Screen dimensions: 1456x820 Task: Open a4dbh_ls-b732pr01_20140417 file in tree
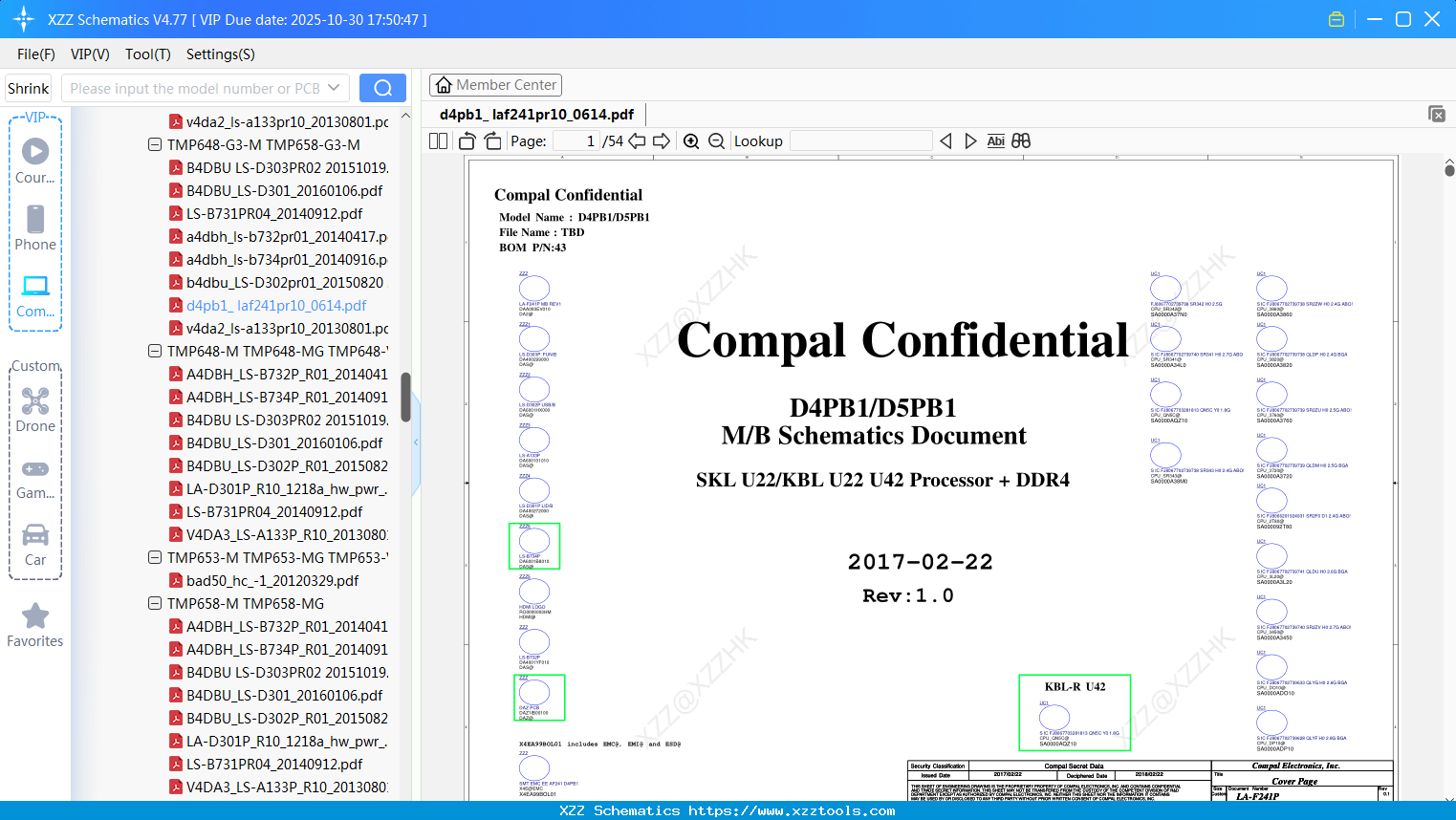278,236
